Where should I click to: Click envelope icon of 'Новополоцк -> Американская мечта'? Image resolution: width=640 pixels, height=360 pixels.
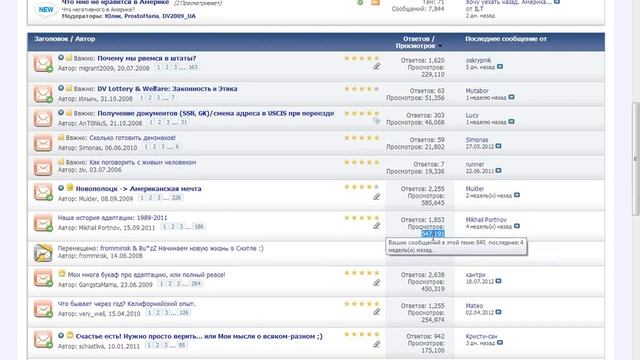[43, 192]
